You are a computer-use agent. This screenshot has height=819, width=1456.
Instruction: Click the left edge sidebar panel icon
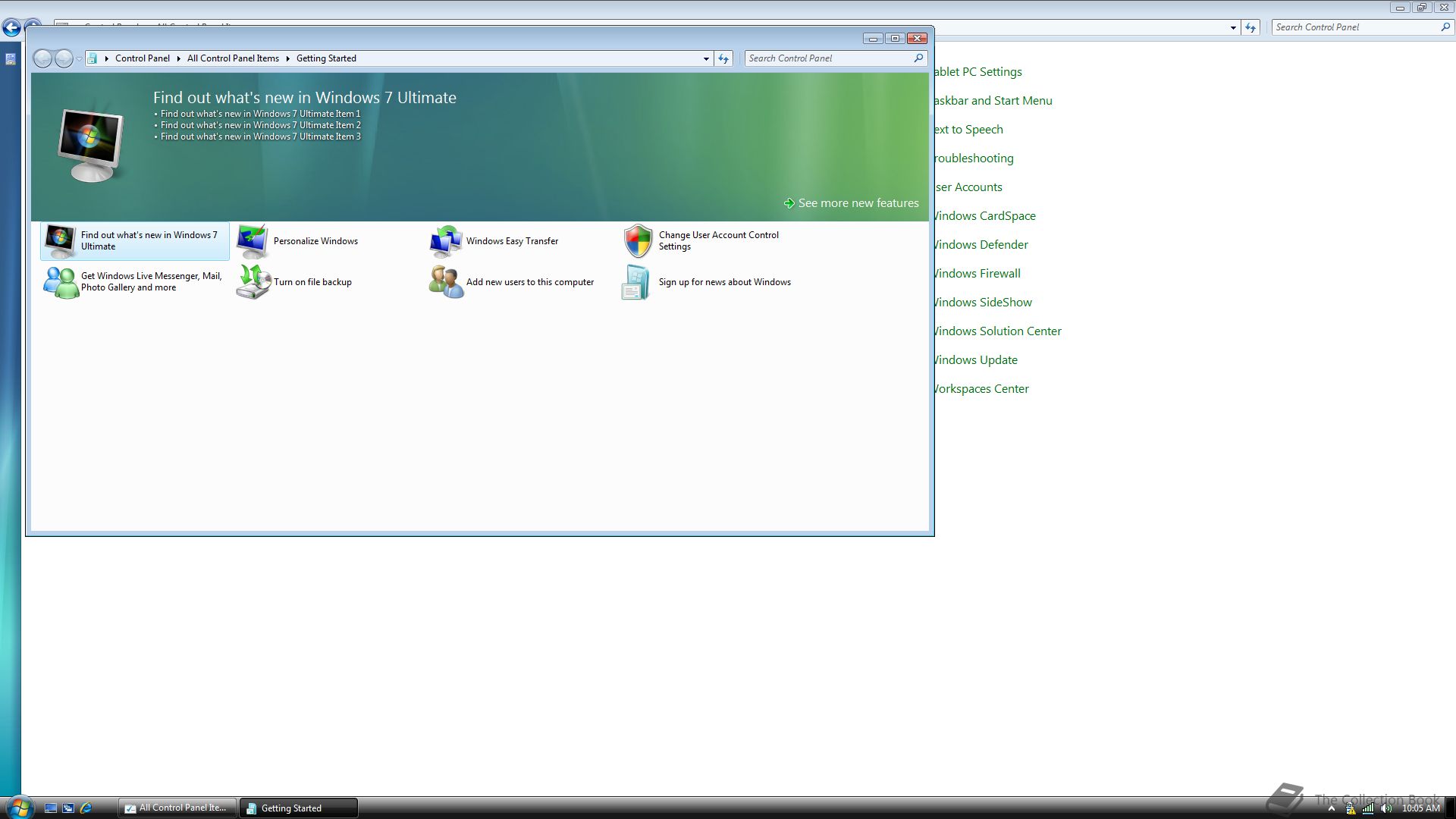11,59
